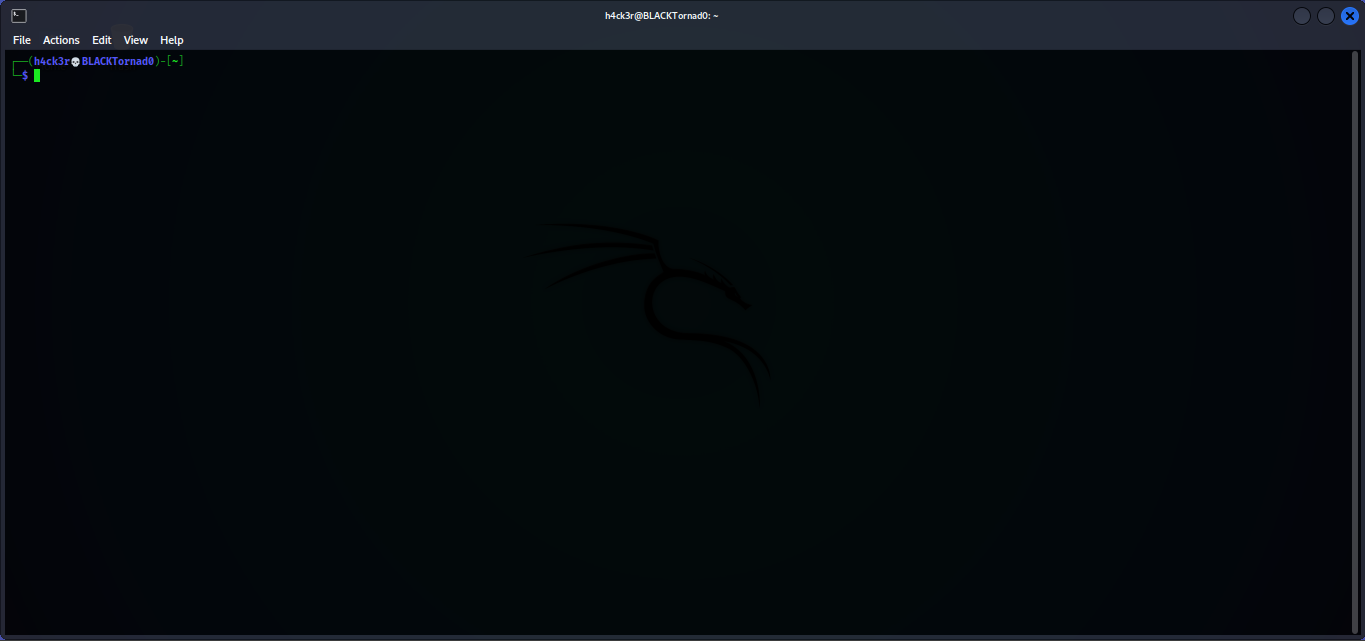Close the terminal with the blue X button
Screen dimensions: 1365x641
click(1350, 15)
